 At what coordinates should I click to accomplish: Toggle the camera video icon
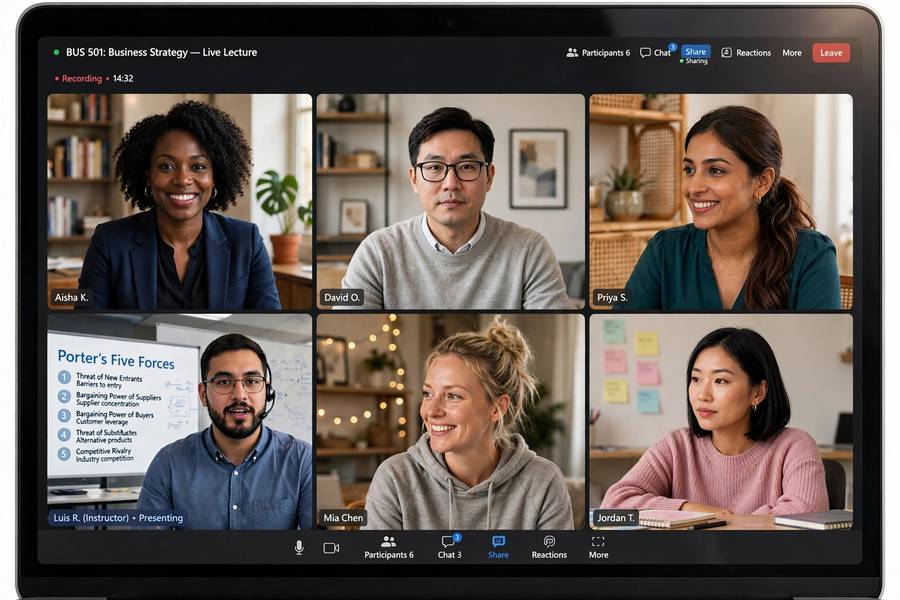pyautogui.click(x=331, y=548)
